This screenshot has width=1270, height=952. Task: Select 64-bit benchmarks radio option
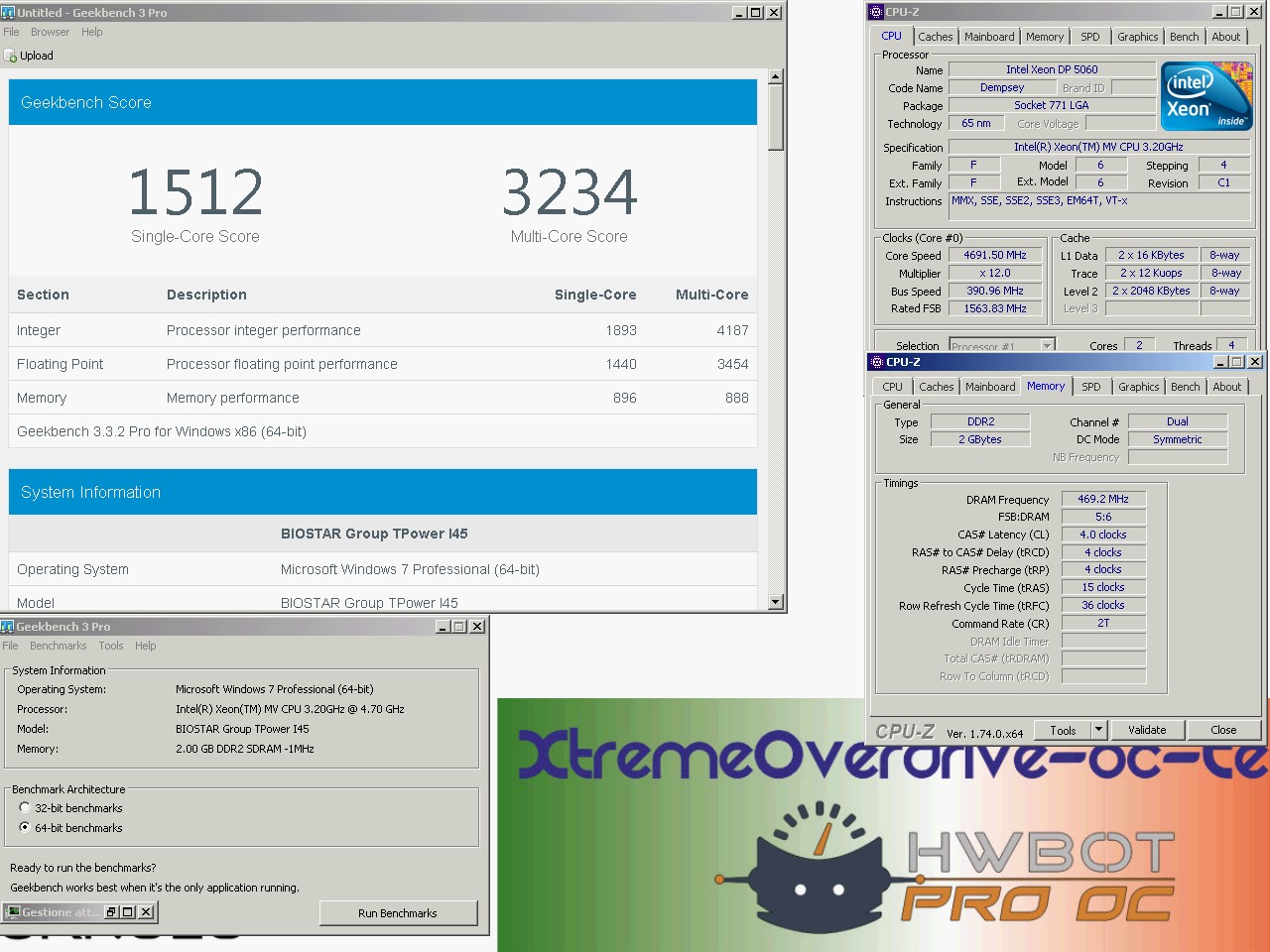coord(25,827)
